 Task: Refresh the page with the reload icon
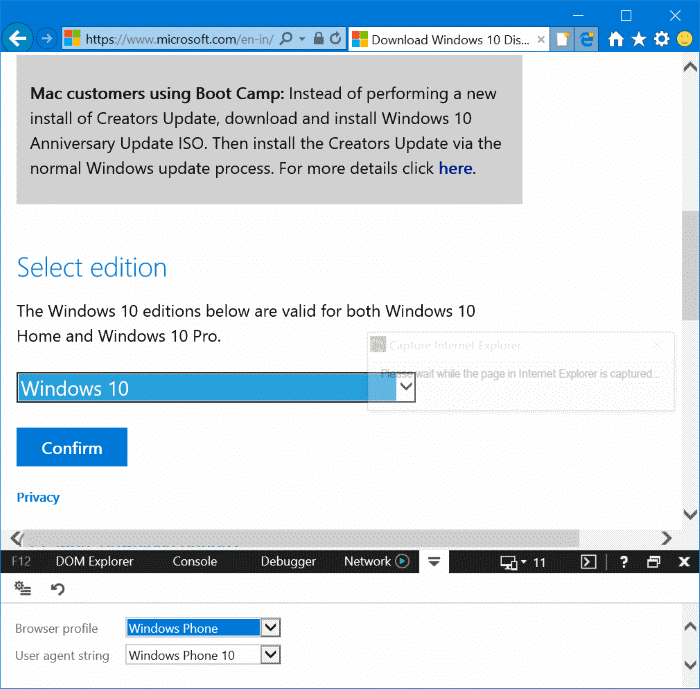point(335,38)
